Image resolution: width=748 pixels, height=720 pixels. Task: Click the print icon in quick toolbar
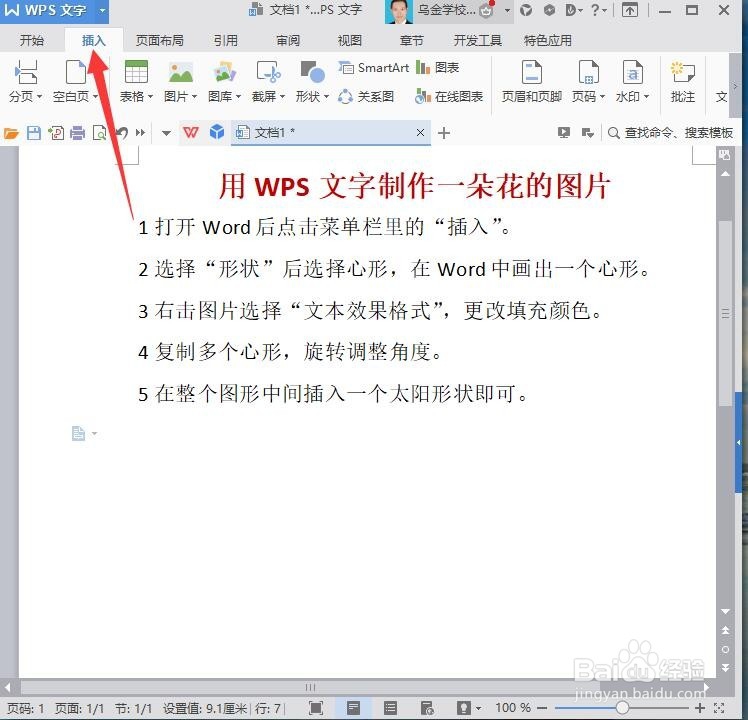(77, 133)
